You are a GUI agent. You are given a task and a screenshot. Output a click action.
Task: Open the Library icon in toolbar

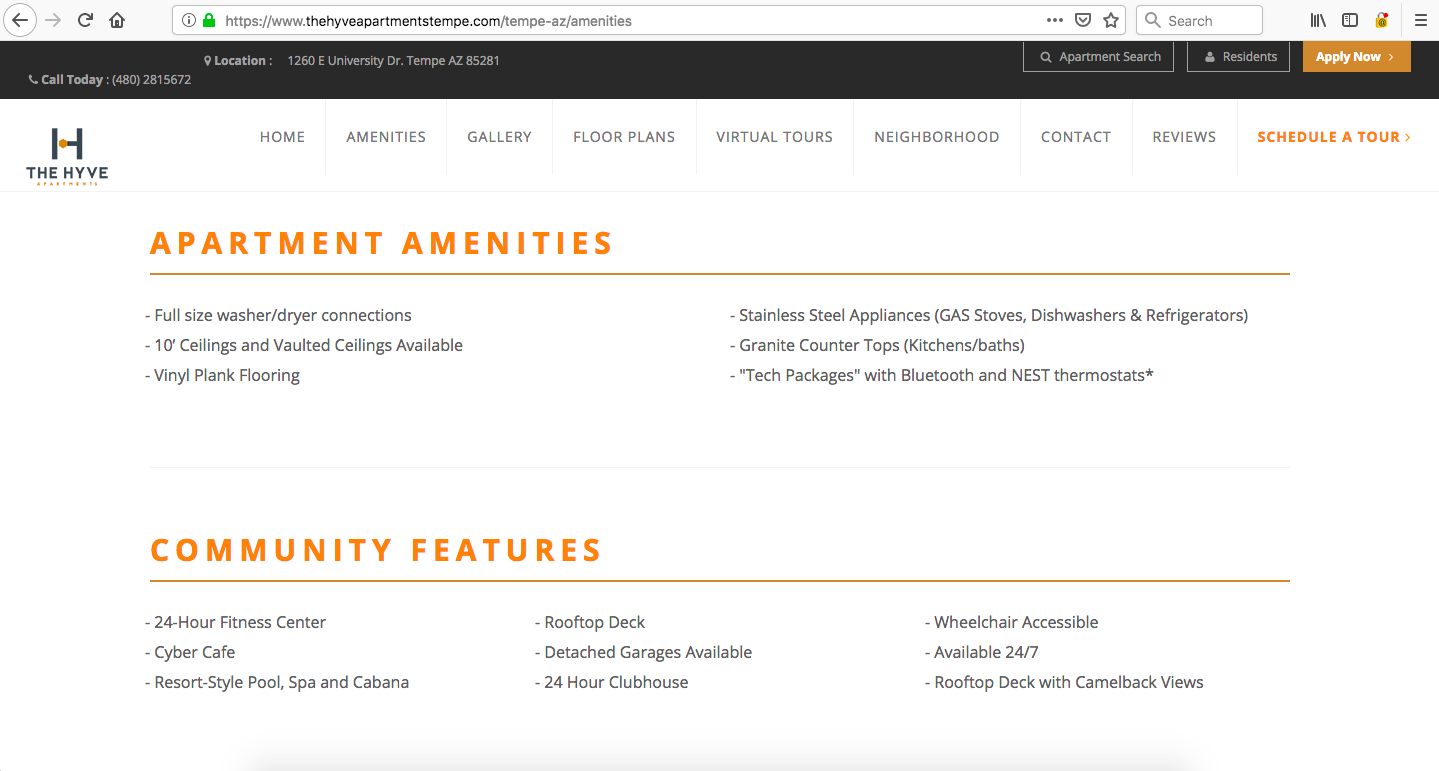tap(1318, 20)
